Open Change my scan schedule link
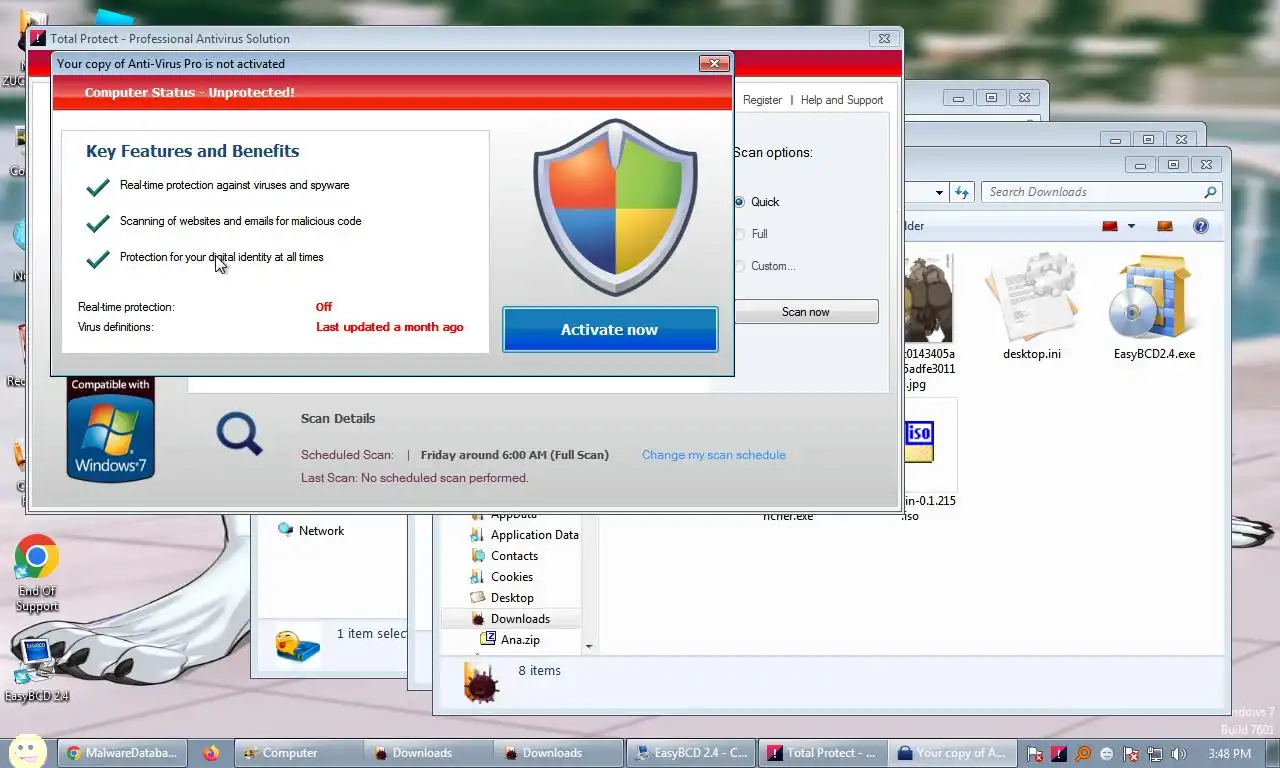The height and width of the screenshot is (768, 1280). (714, 455)
